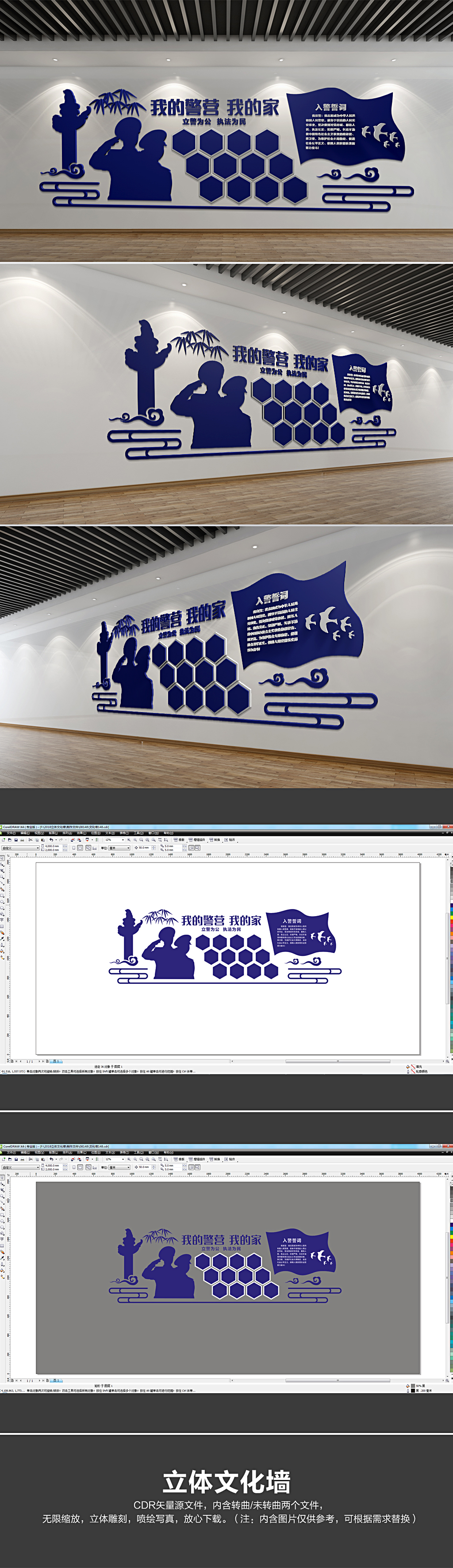Click New document icon in white-canvas window toolbar

(x=3, y=840)
